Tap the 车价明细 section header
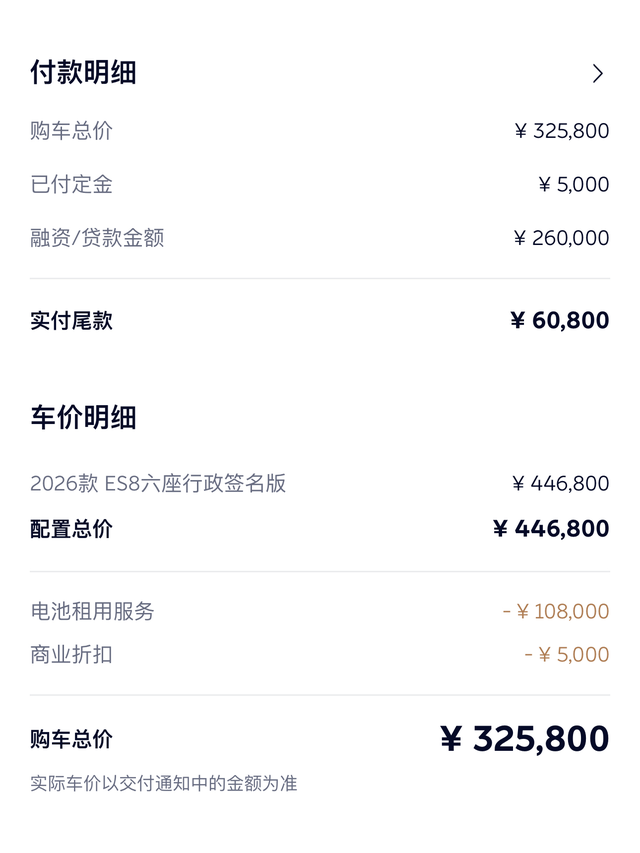This screenshot has width=640, height=853. click(83, 417)
